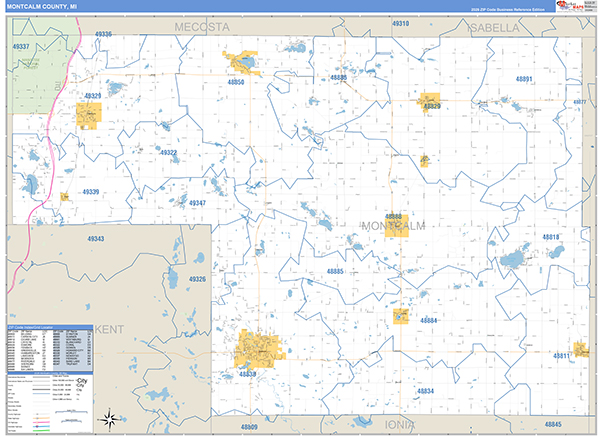Click the MECOSTA county label at top

pyautogui.click(x=201, y=27)
